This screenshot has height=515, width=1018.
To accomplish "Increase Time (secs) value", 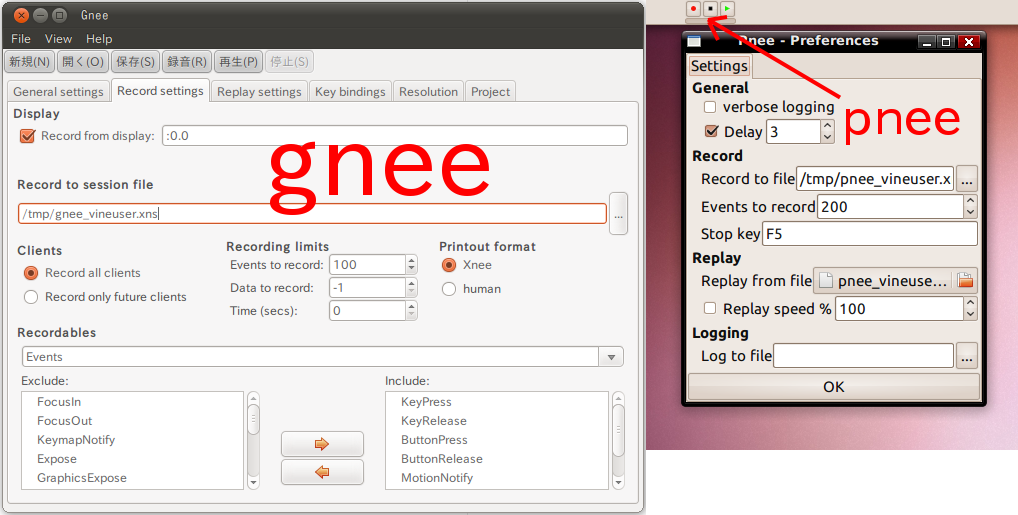I will pos(412,307).
